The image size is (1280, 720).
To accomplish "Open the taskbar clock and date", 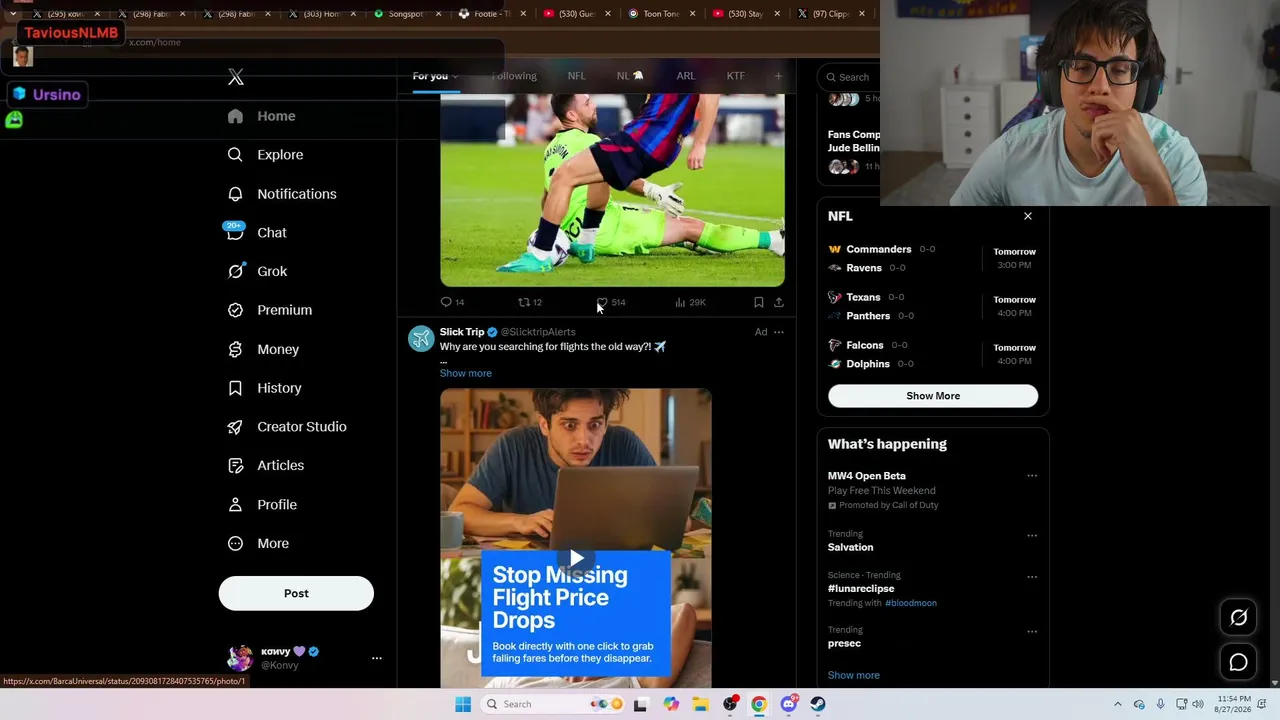I will [x=1233, y=704].
